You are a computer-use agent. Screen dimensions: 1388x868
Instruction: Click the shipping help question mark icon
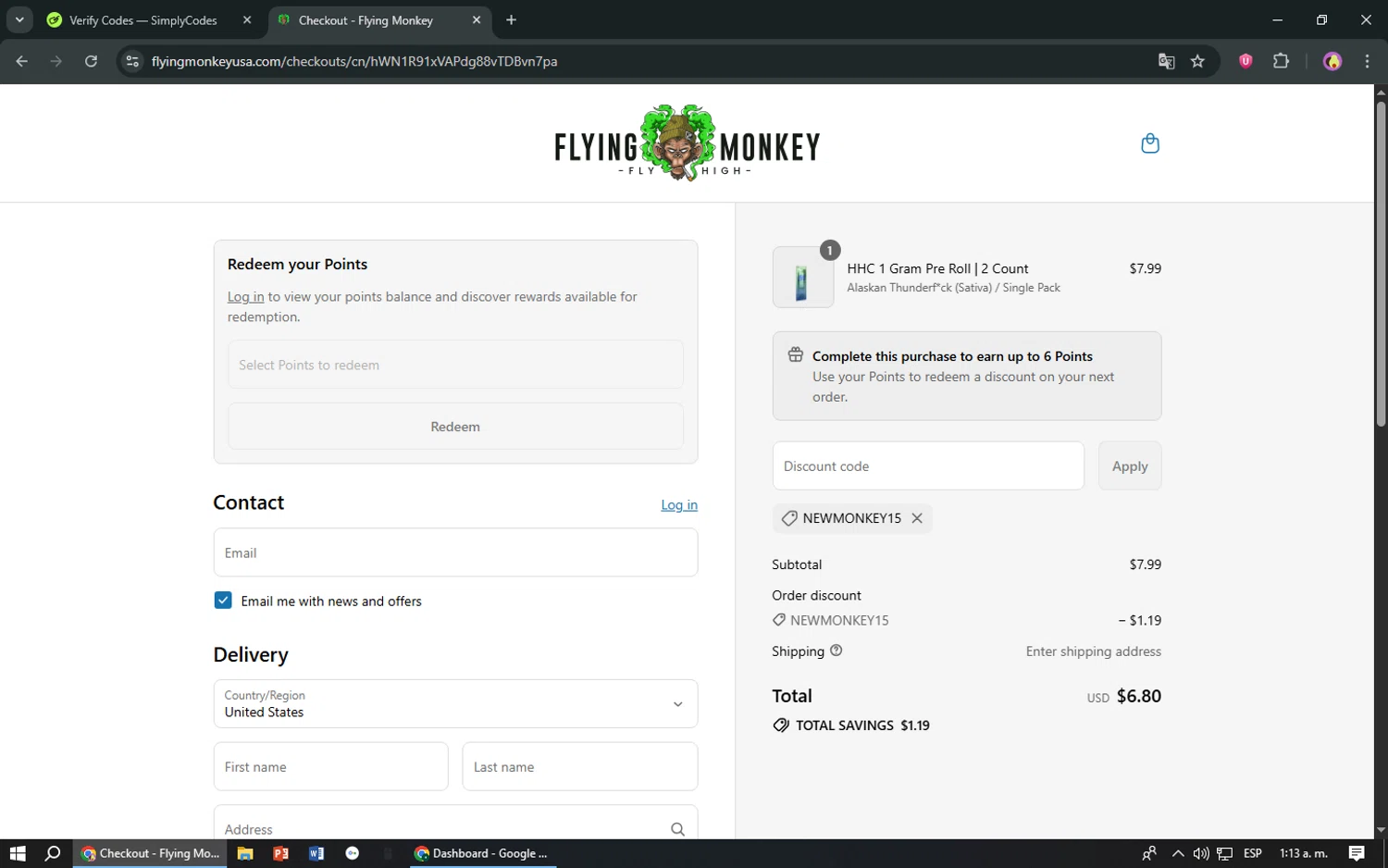coord(837,651)
